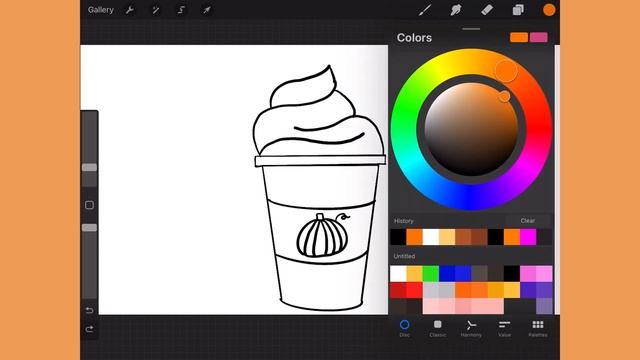Return to the Gallery
Image resolution: width=640 pixels, height=360 pixels.
tap(100, 10)
